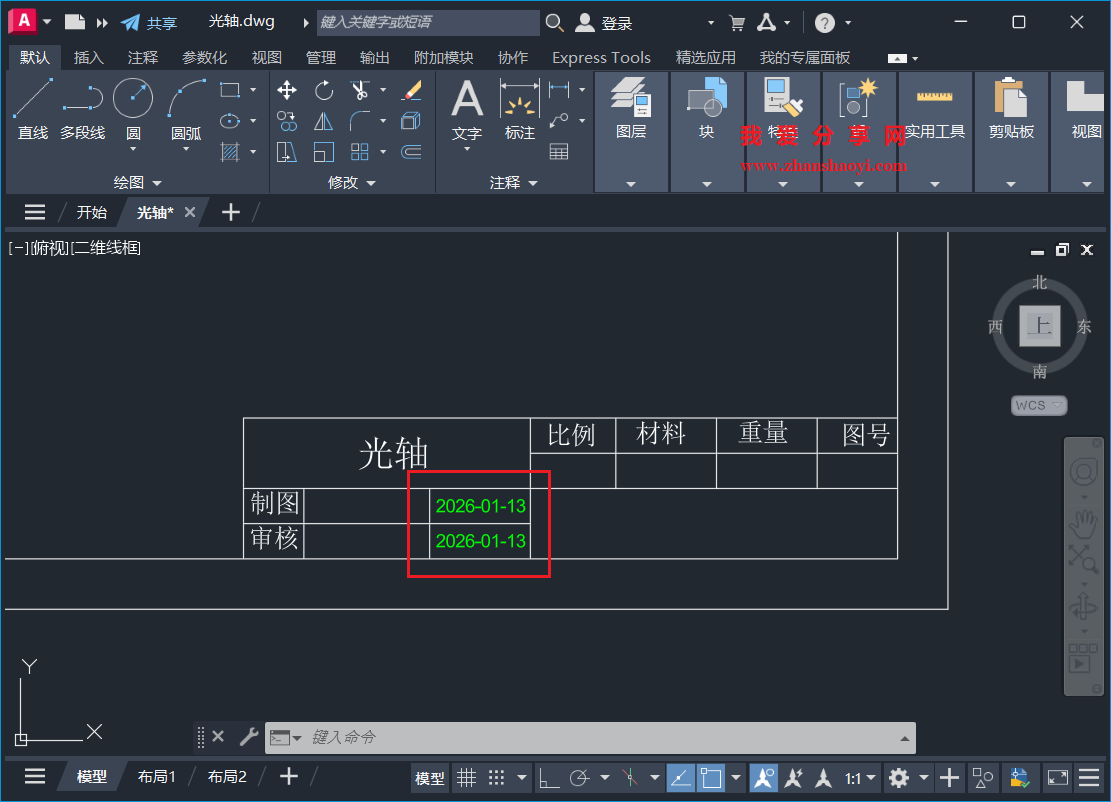Select the Rotate tool in the 修改 panel
This screenshot has width=1111, height=802.
324,90
